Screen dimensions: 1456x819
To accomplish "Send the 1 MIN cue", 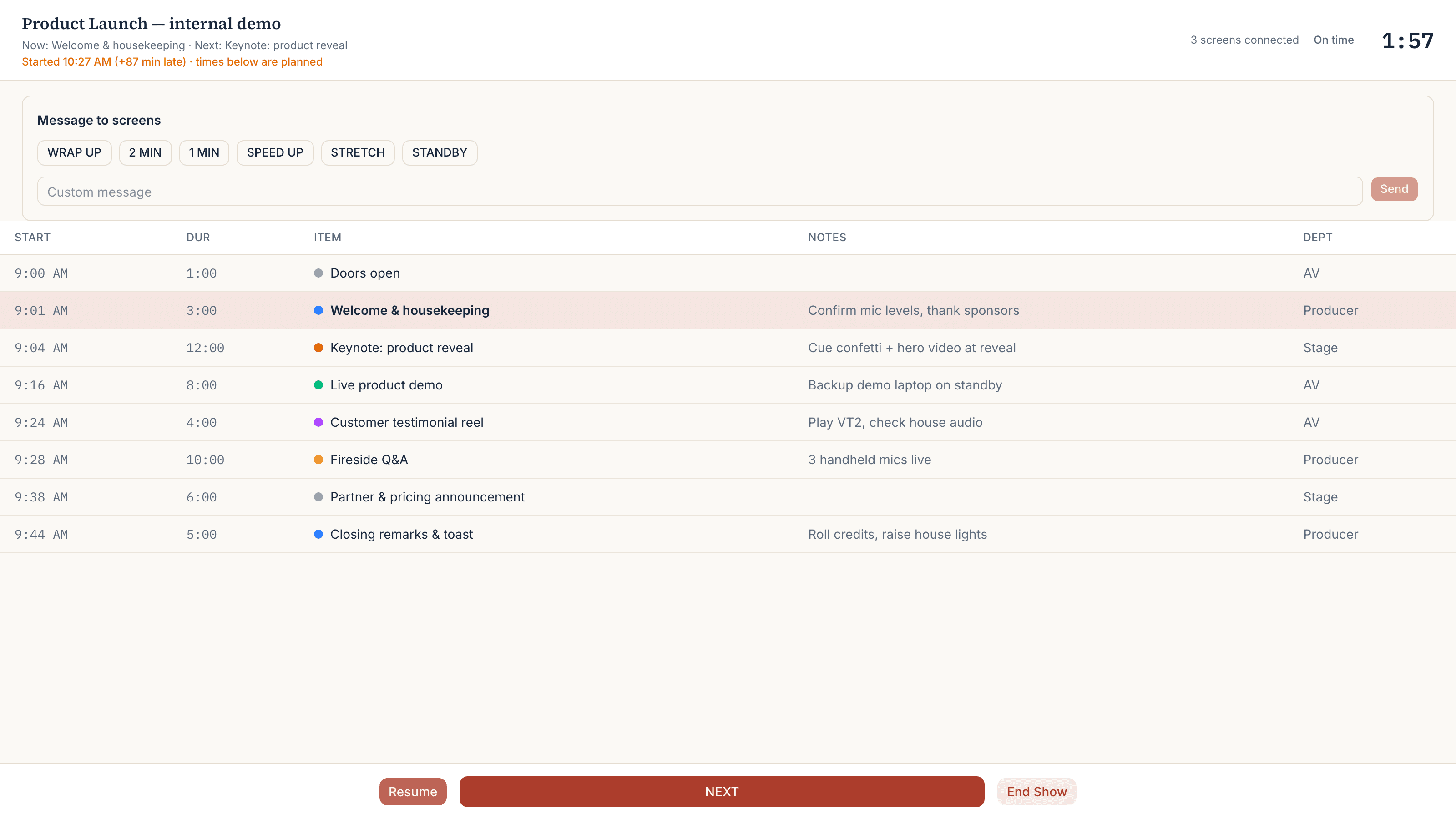I will click(204, 152).
